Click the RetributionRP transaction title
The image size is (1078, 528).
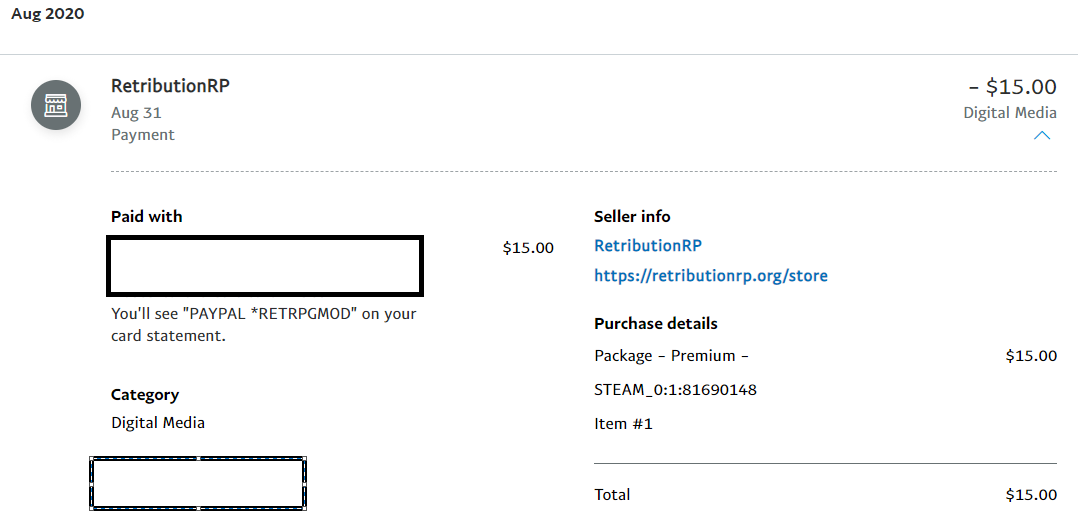coord(170,86)
